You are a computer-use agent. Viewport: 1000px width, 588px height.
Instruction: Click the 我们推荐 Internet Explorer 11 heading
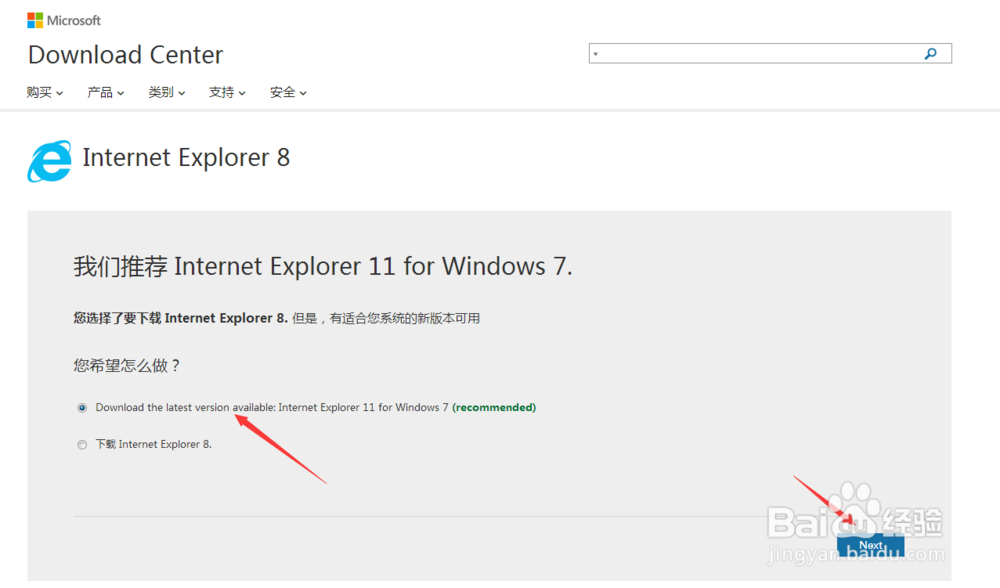pyautogui.click(x=323, y=266)
